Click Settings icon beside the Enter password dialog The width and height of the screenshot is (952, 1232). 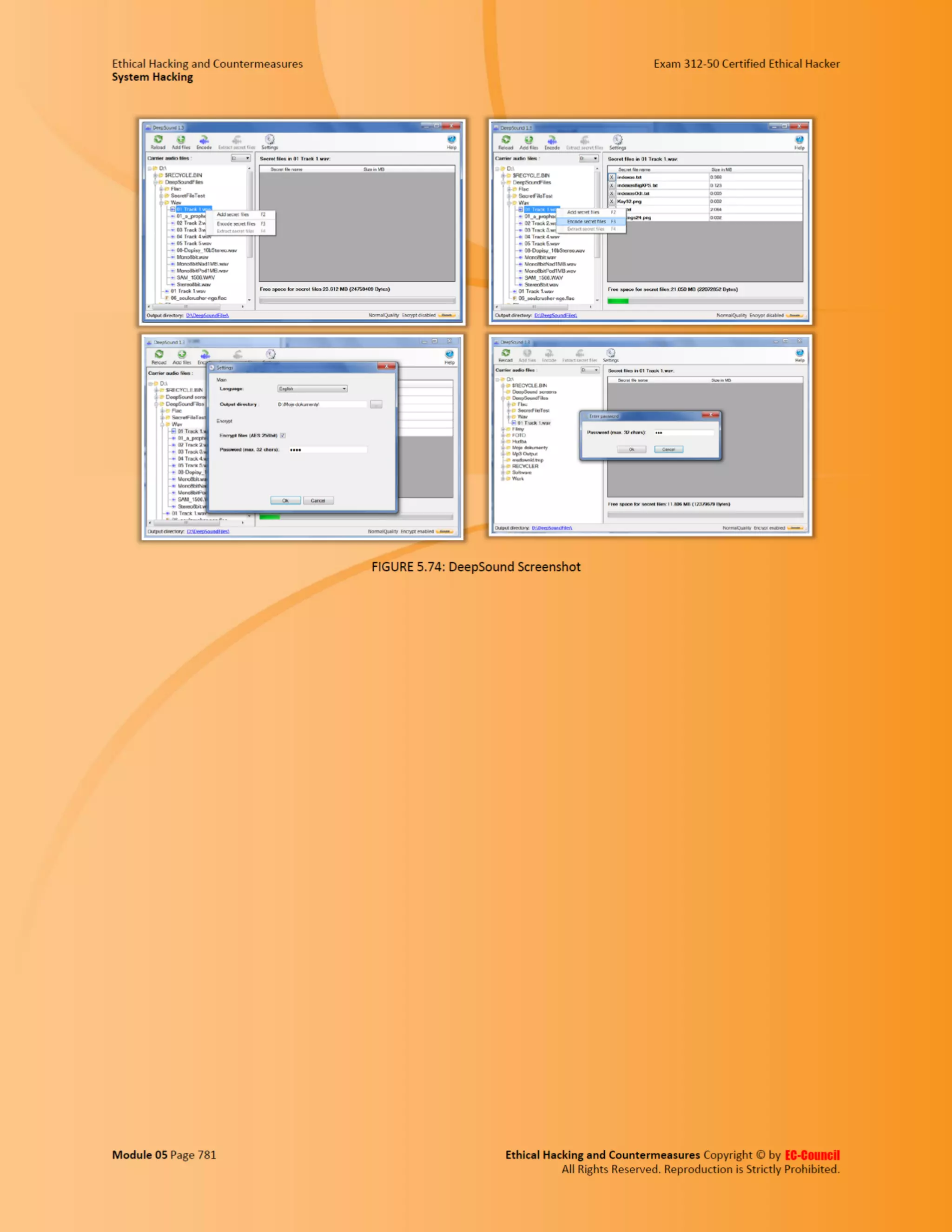point(610,352)
